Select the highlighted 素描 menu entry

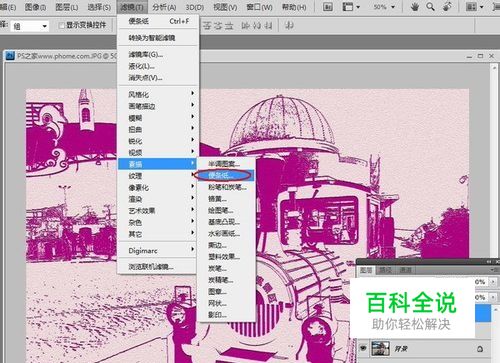coord(157,164)
